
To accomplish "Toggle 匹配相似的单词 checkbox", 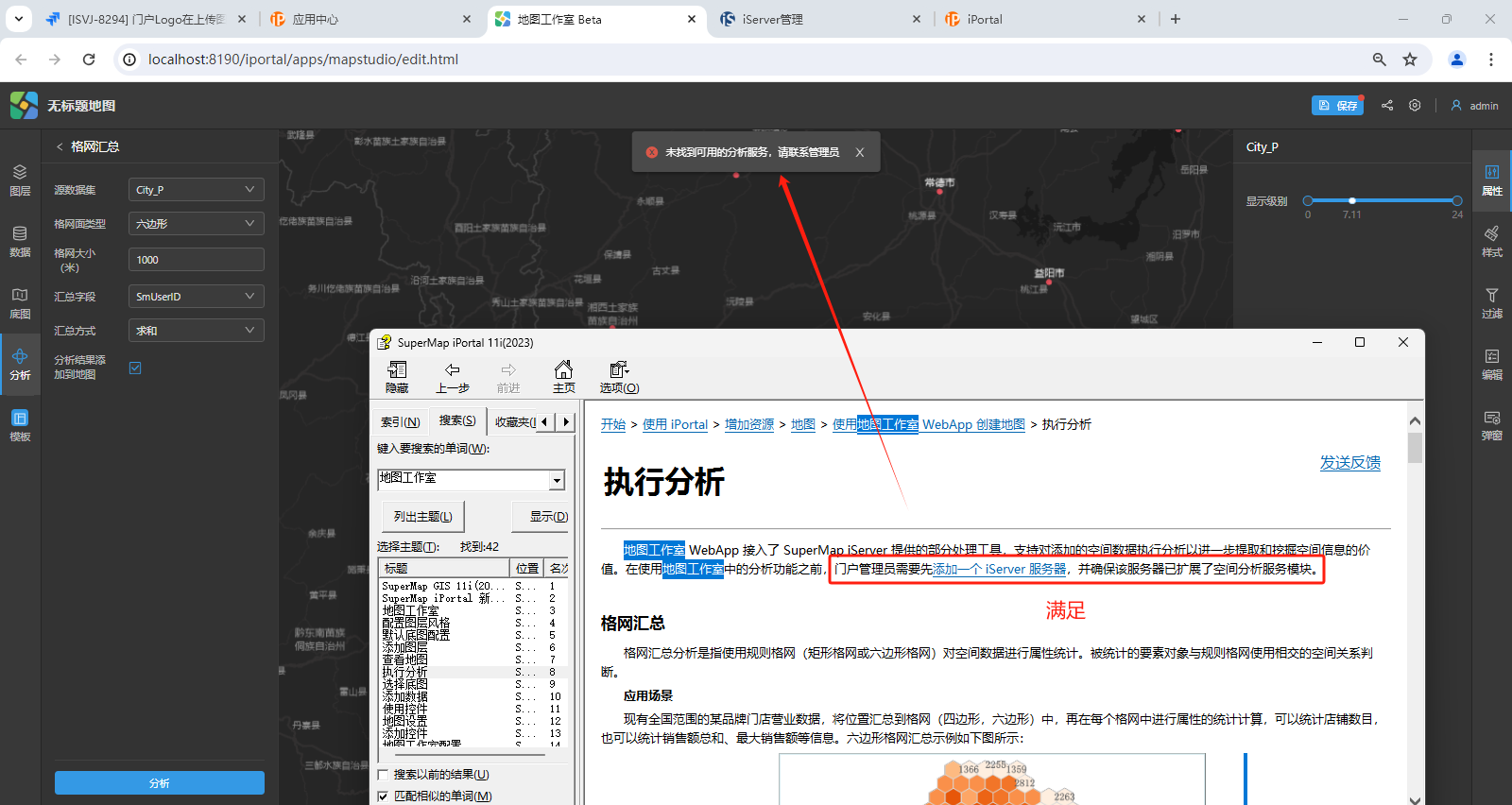I will point(383,796).
